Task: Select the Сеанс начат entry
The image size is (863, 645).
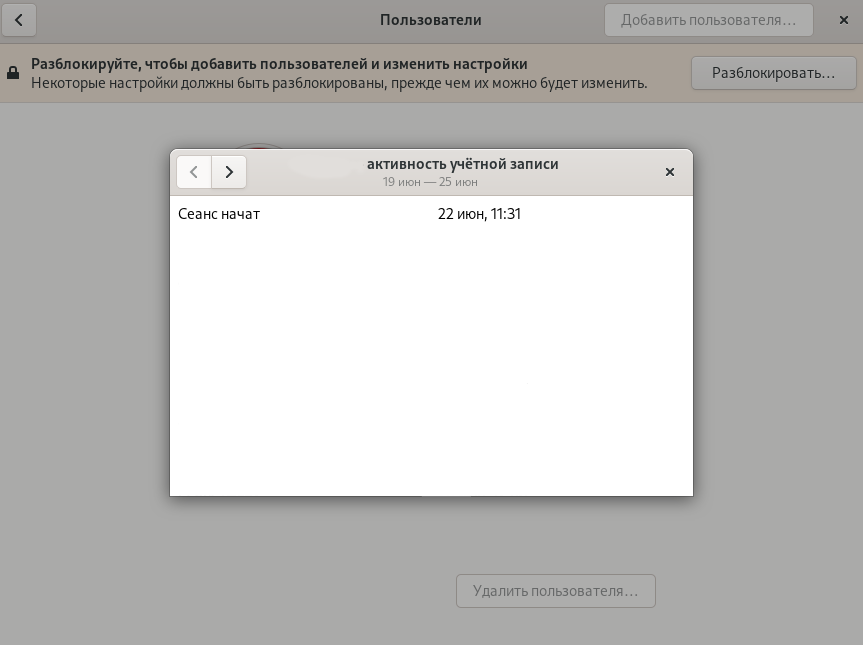Action: tap(219, 214)
